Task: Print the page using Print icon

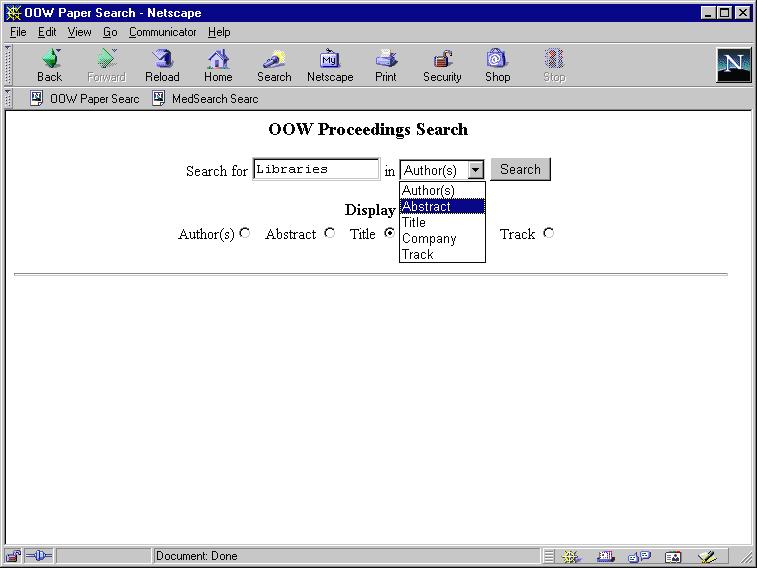Action: 386,64
